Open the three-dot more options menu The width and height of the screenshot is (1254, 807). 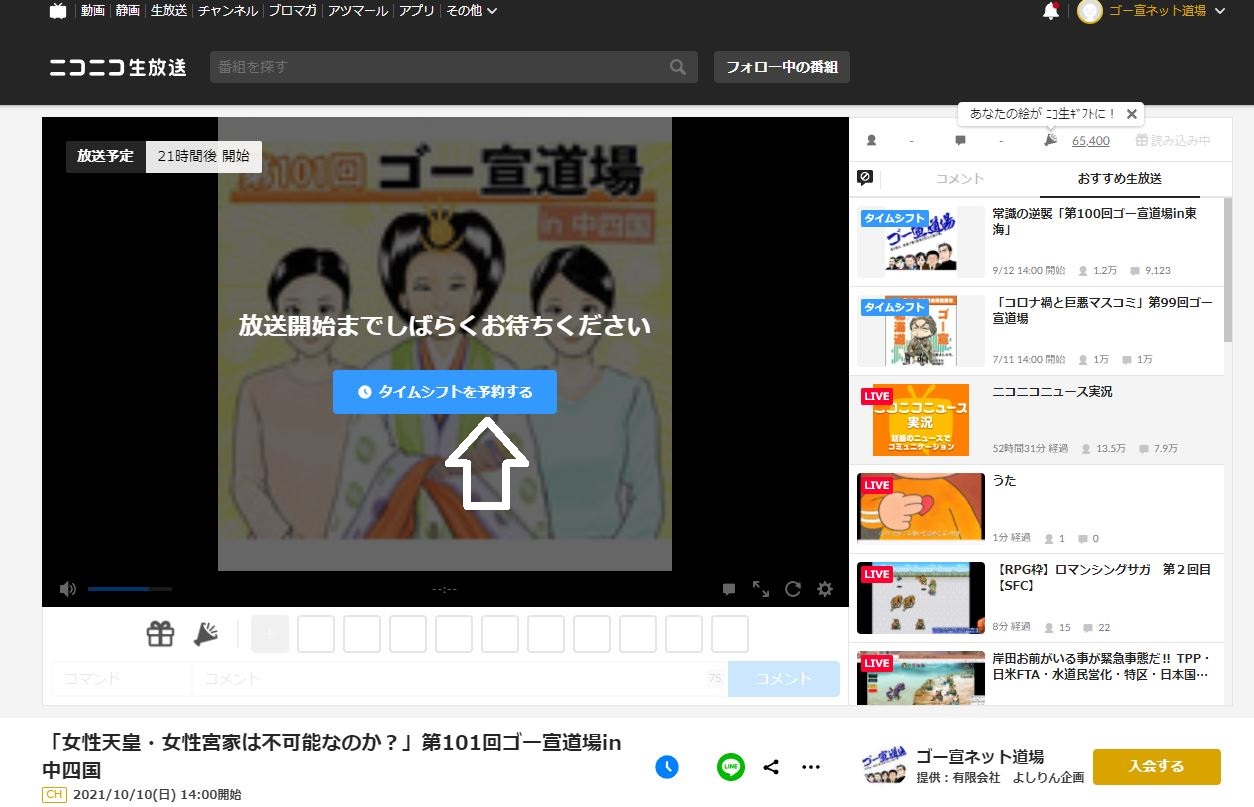[x=811, y=767]
